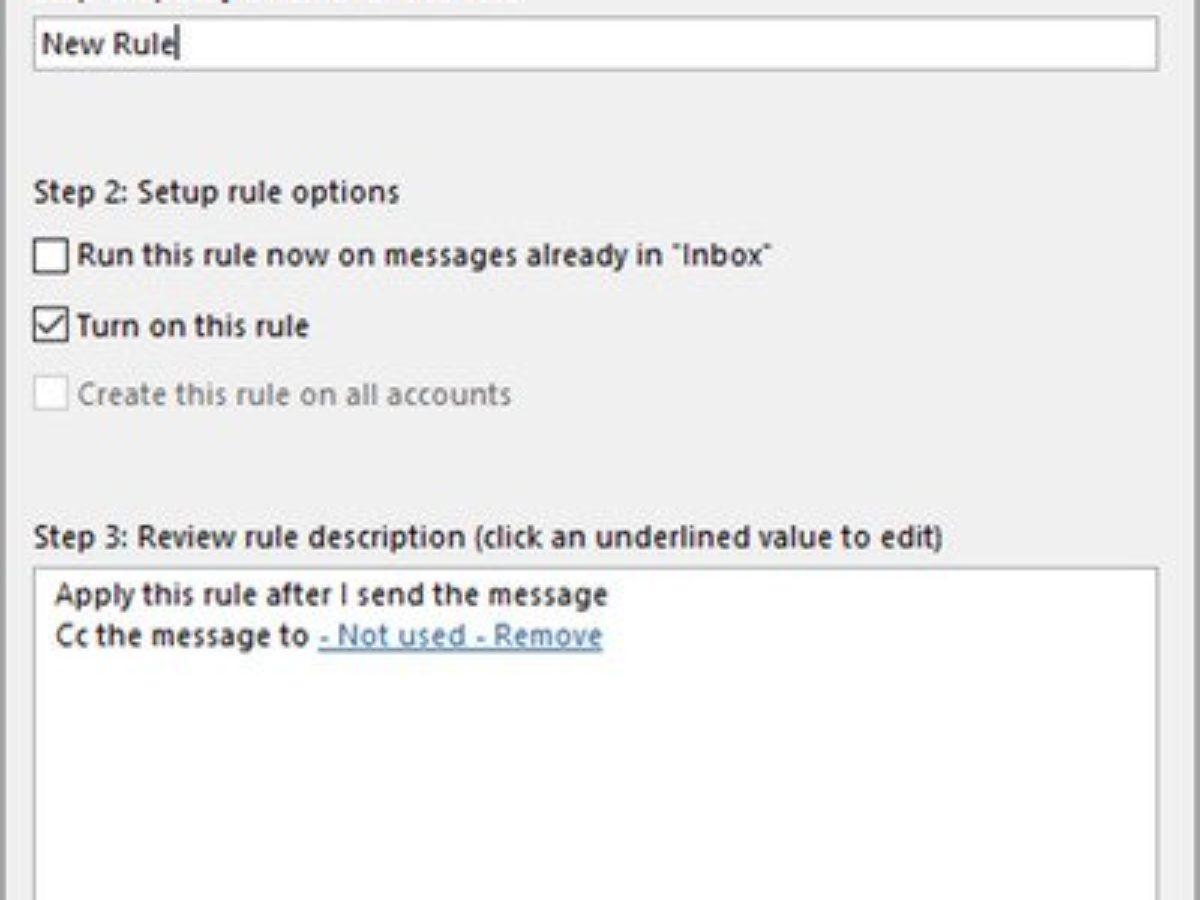Click the 'Cc the message to' text
Viewport: 1200px width, 900px height.
182,636
